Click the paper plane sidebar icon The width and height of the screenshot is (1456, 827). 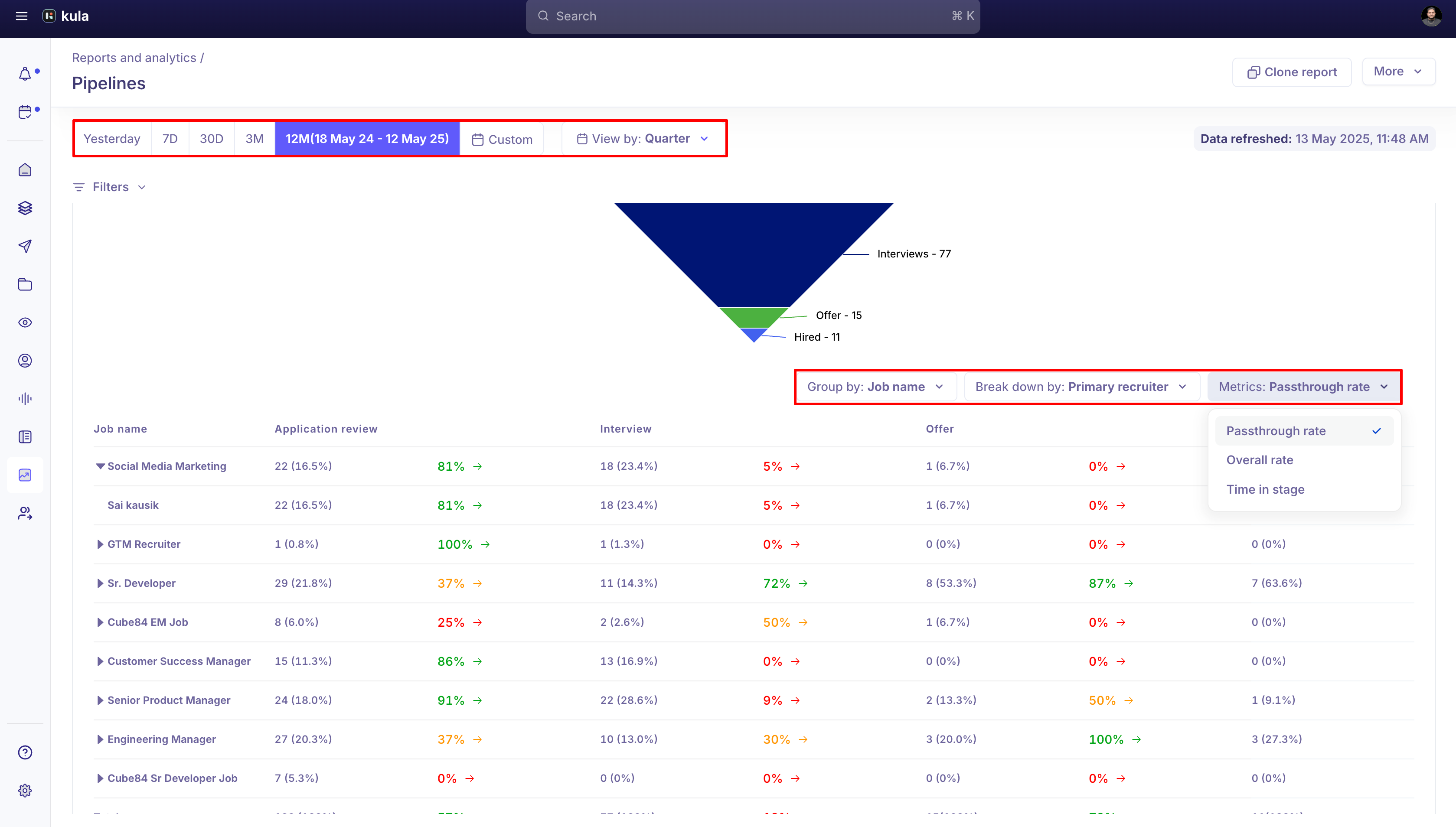coord(25,246)
